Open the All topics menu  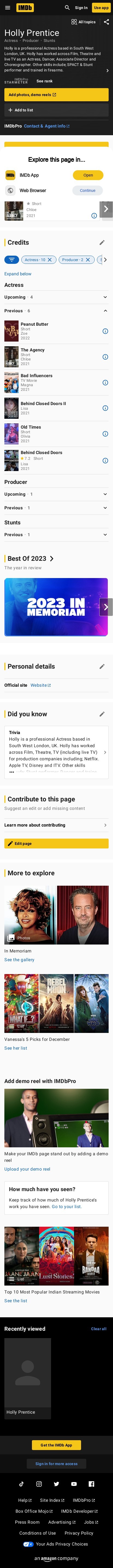pyautogui.click(x=83, y=22)
